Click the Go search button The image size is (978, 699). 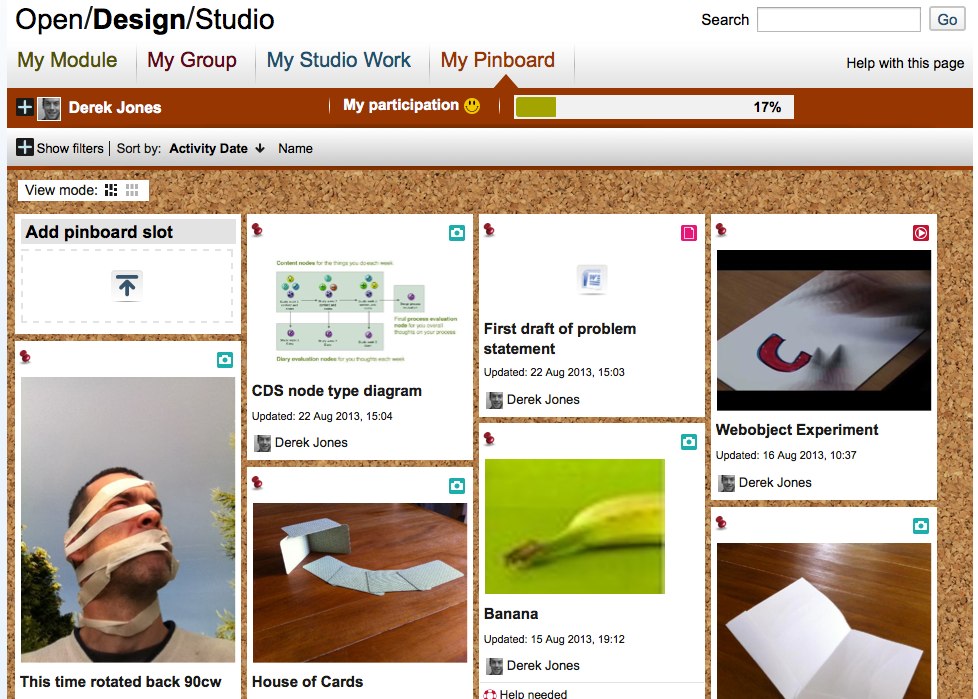947,19
